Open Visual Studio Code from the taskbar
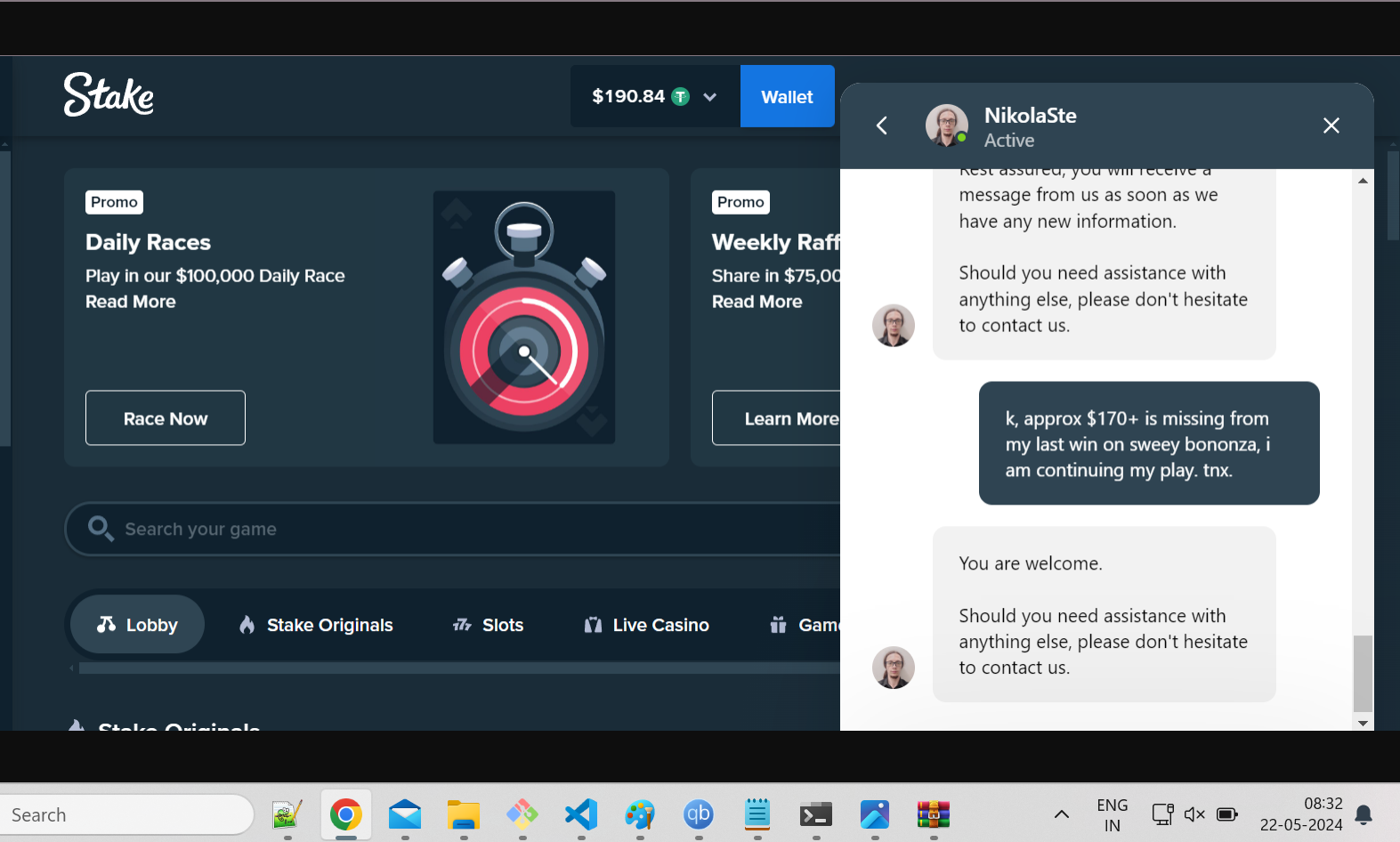The height and width of the screenshot is (842, 1400). pyautogui.click(x=581, y=814)
